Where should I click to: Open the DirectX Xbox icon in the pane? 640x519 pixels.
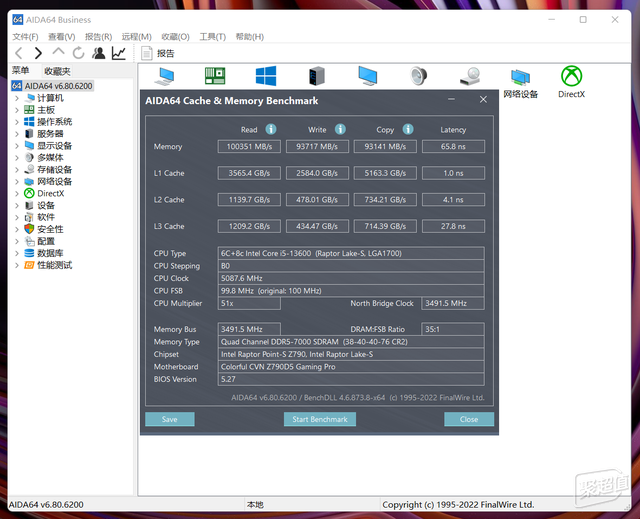click(x=571, y=82)
